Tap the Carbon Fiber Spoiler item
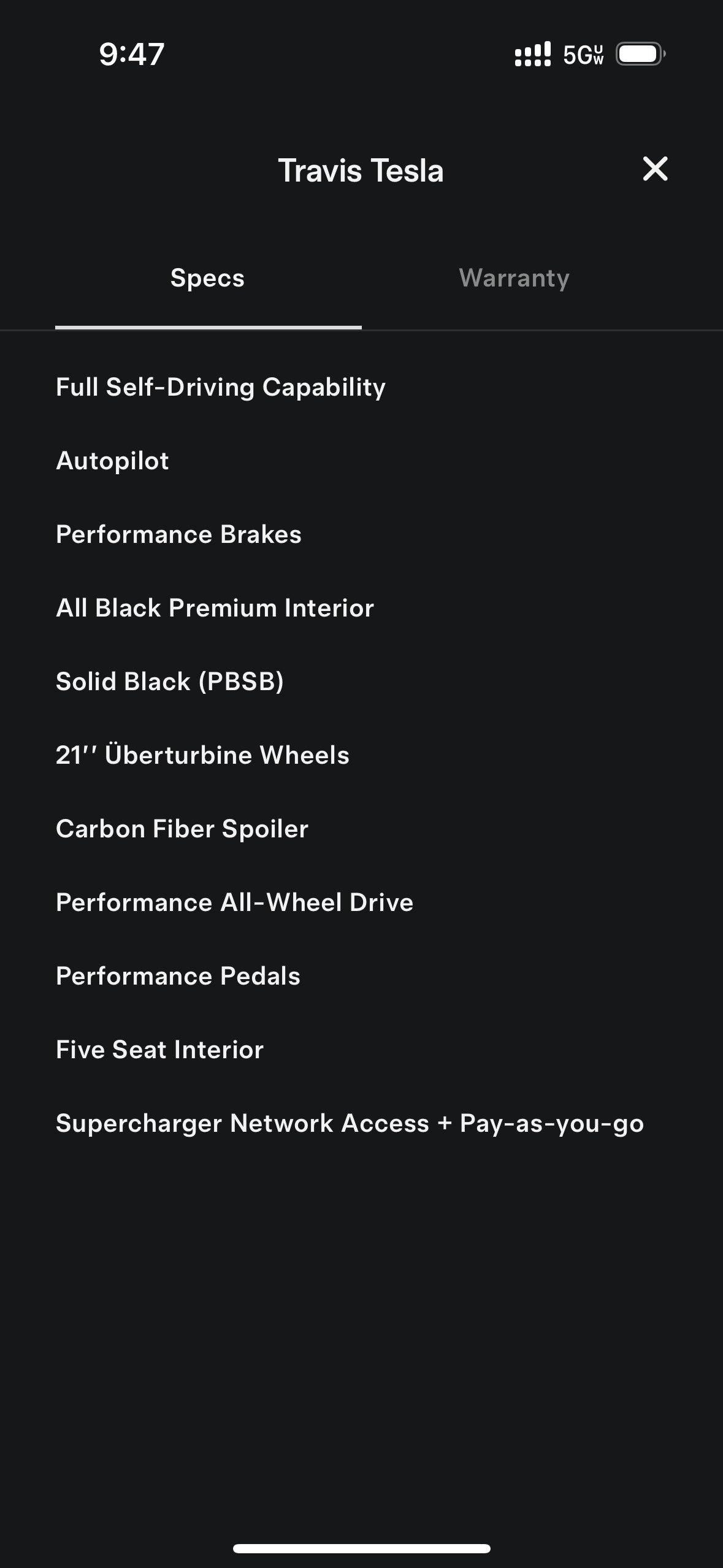This screenshot has width=723, height=1568. (x=182, y=829)
